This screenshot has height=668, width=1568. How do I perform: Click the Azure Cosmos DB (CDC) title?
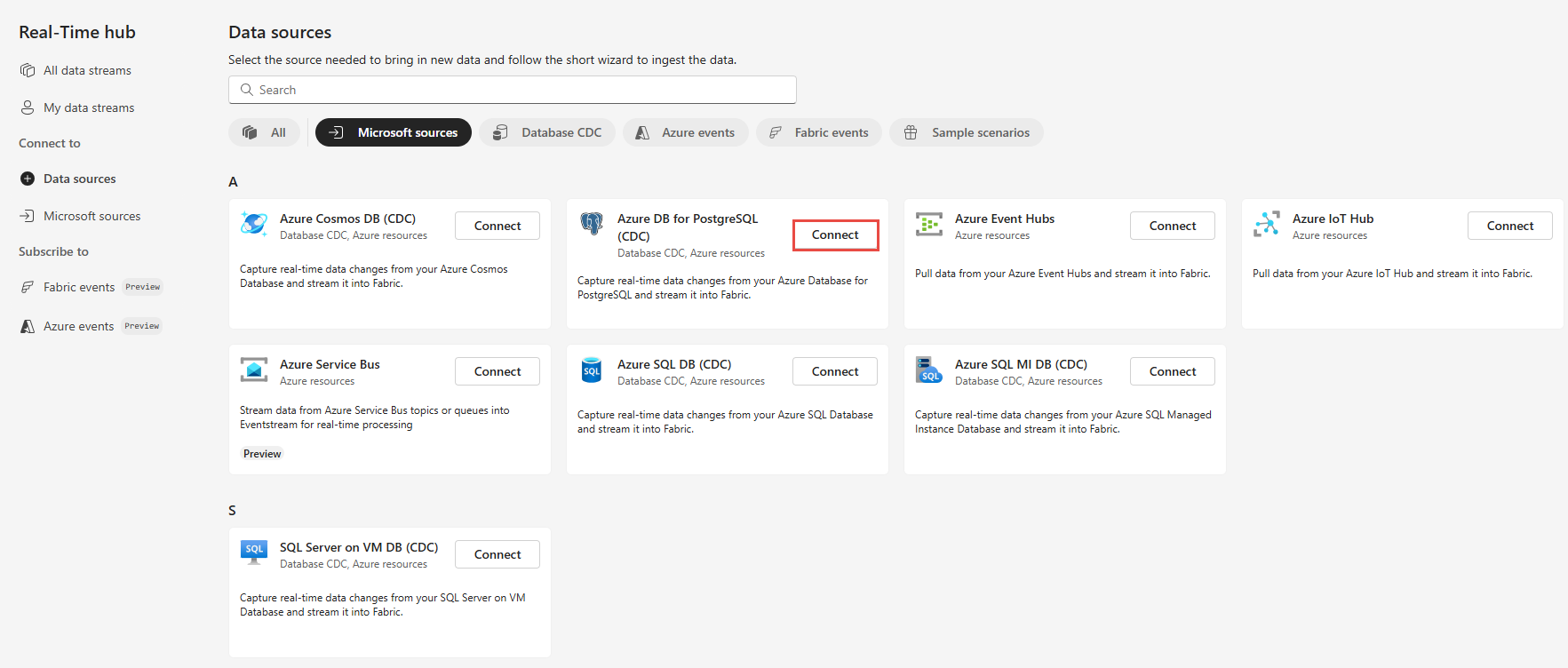click(x=347, y=219)
